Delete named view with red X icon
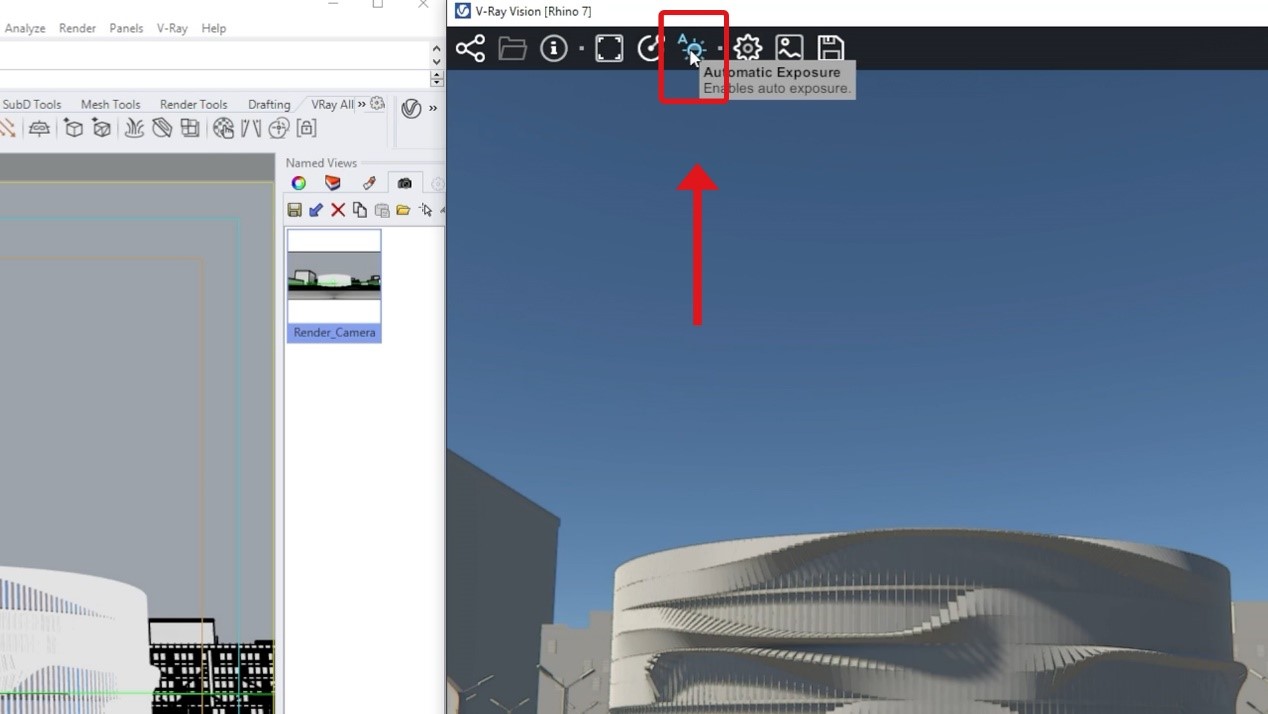The image size is (1268, 714). (338, 210)
